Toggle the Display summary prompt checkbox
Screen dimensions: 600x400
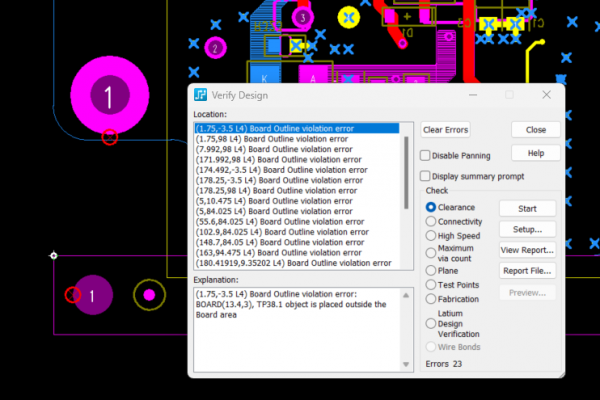click(x=426, y=176)
